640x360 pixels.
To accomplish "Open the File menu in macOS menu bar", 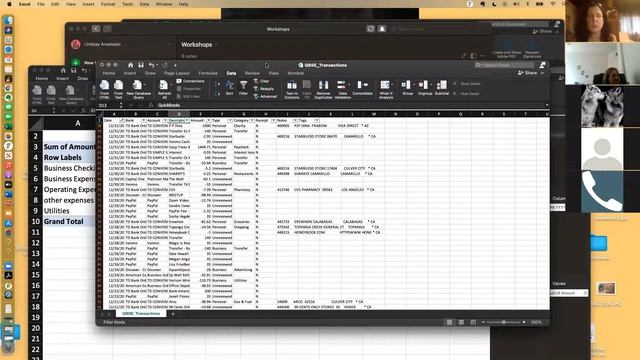I will pyautogui.click(x=41, y=4).
